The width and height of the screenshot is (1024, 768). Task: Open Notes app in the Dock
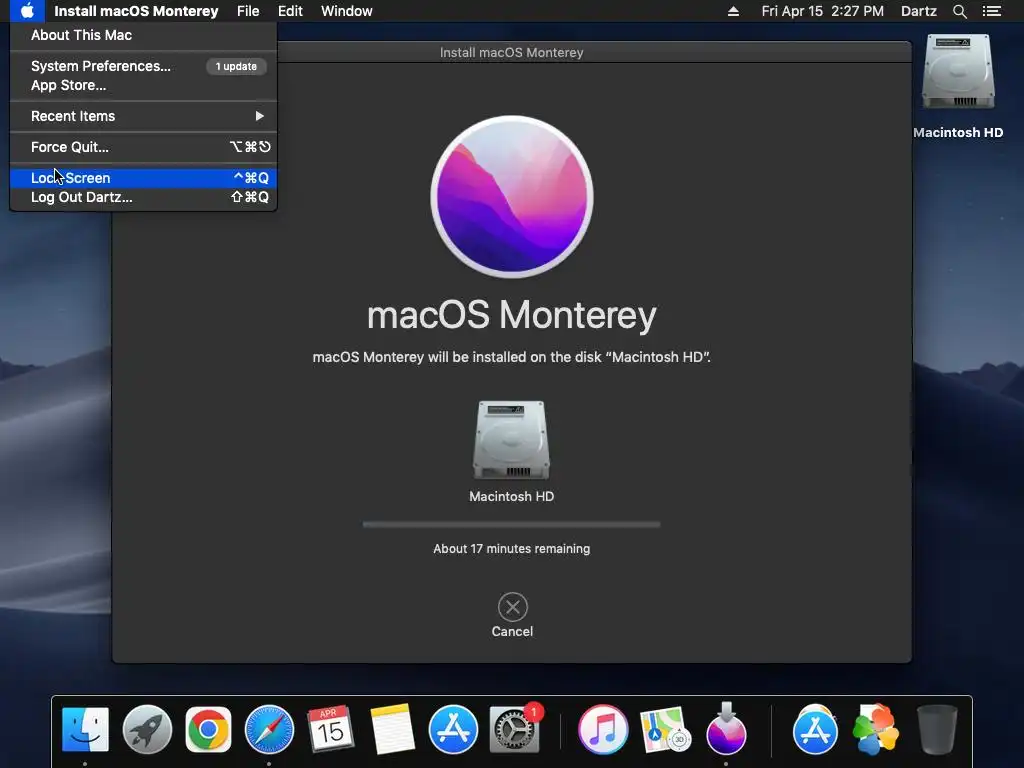tap(392, 729)
